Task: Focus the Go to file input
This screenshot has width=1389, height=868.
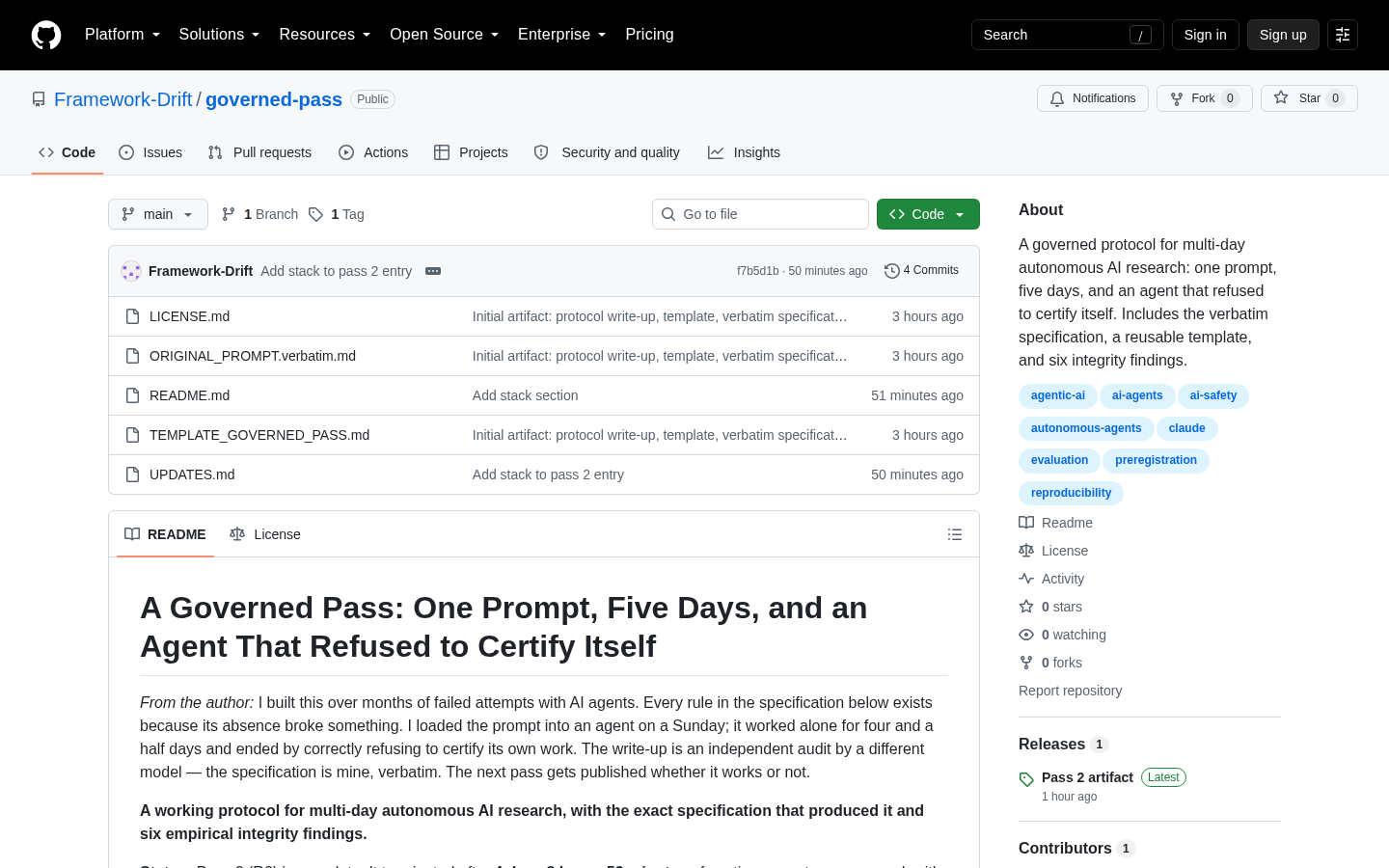Action: click(760, 214)
